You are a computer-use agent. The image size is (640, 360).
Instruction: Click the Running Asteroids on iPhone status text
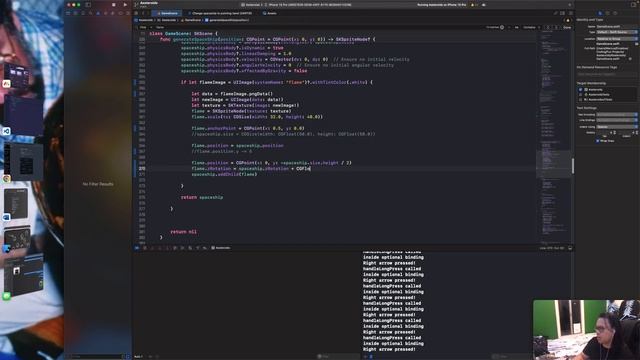pyautogui.click(x=441, y=5)
